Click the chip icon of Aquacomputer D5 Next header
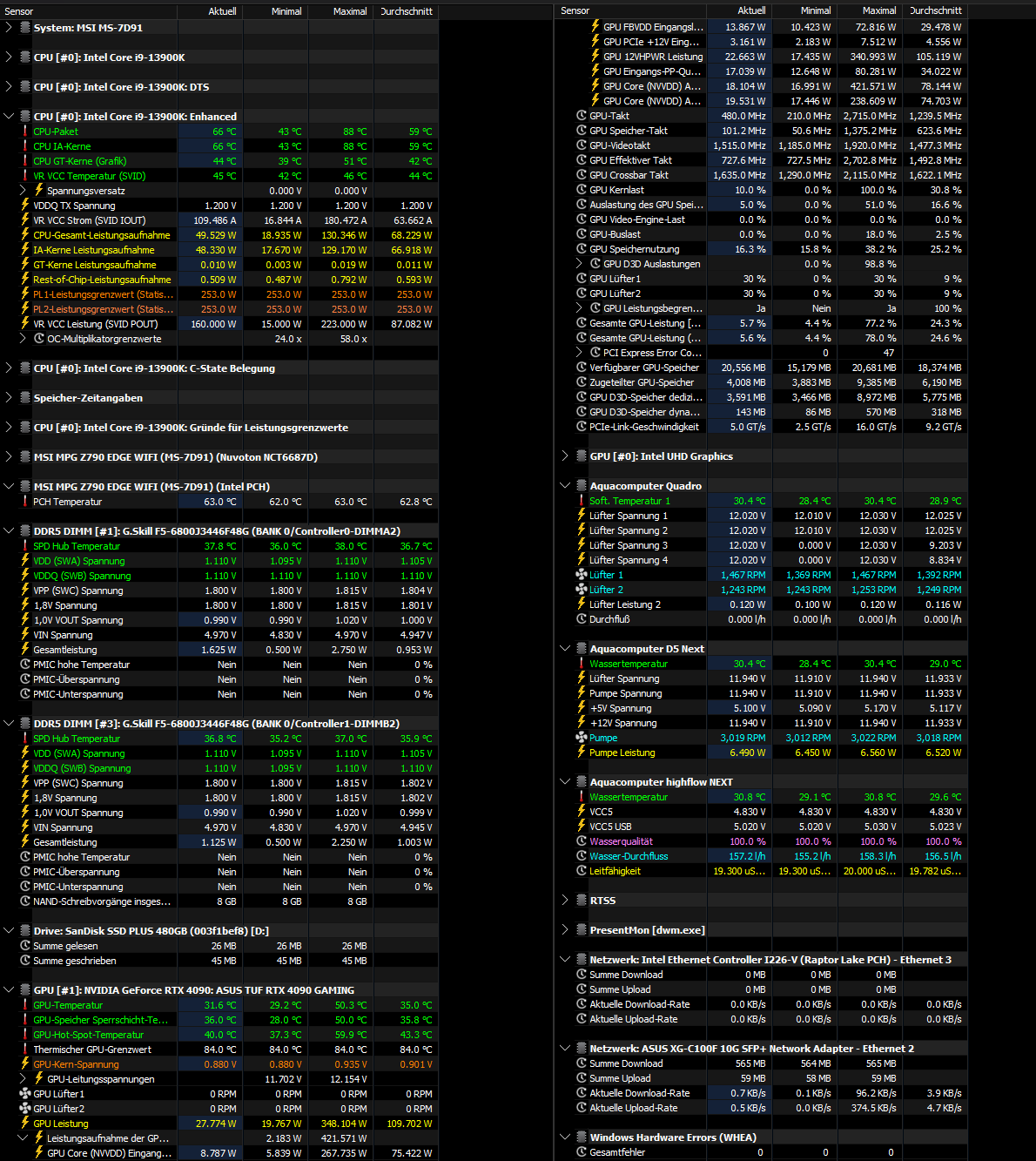 click(581, 649)
